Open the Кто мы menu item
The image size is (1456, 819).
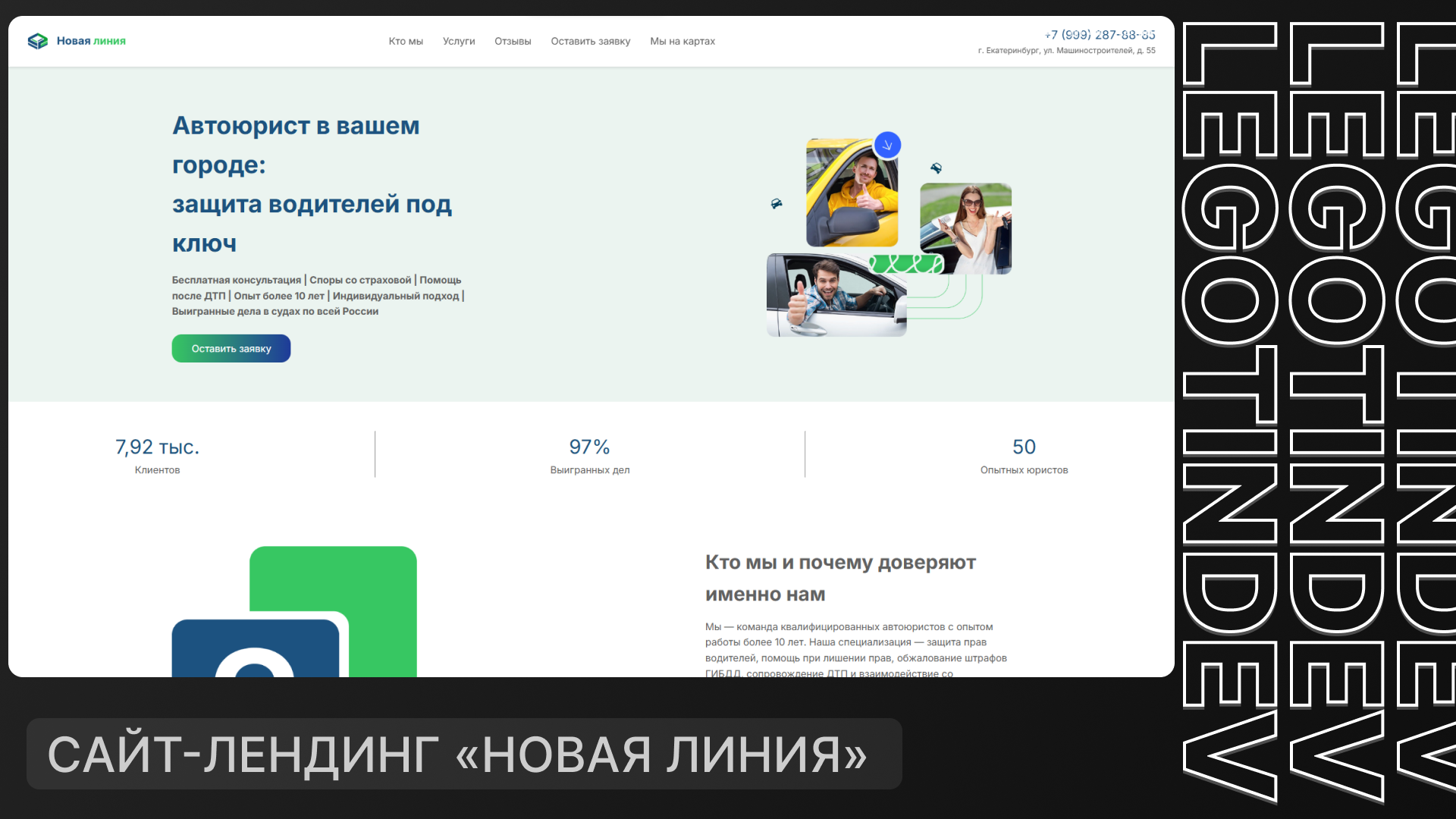pos(406,41)
